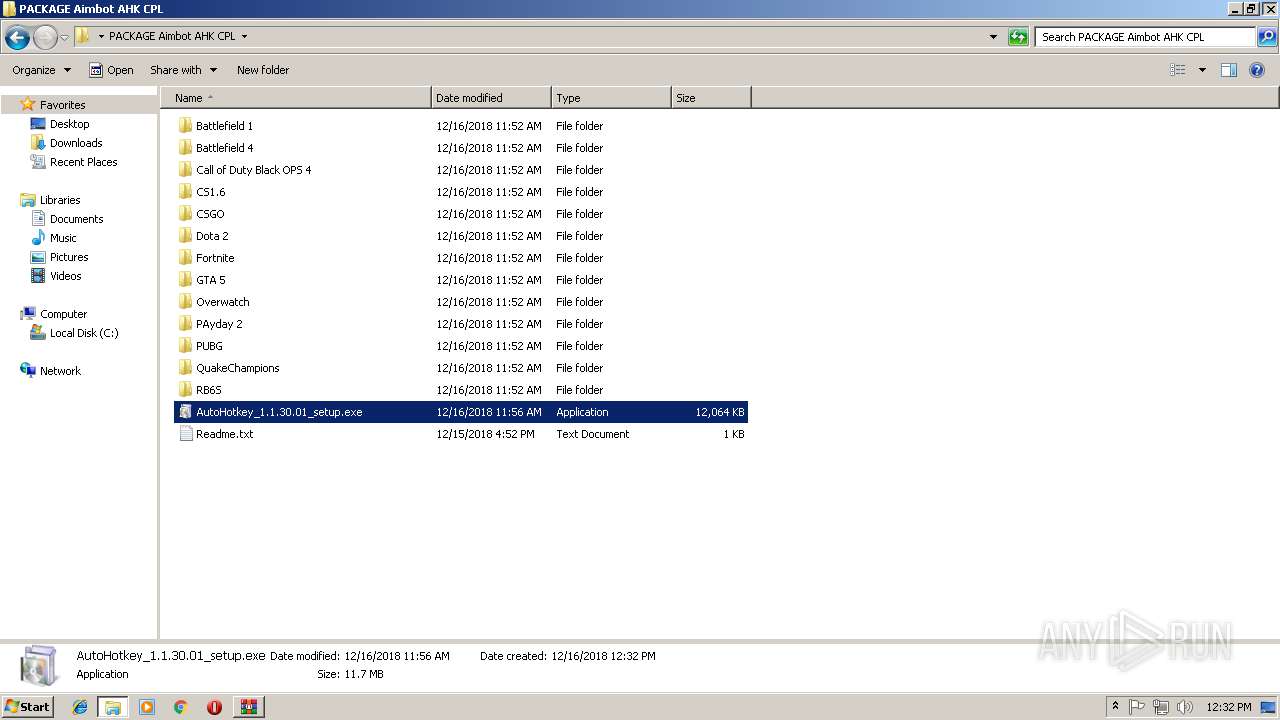This screenshot has height=720, width=1280.
Task: Sort by the Type column header
Action: click(x=611, y=98)
